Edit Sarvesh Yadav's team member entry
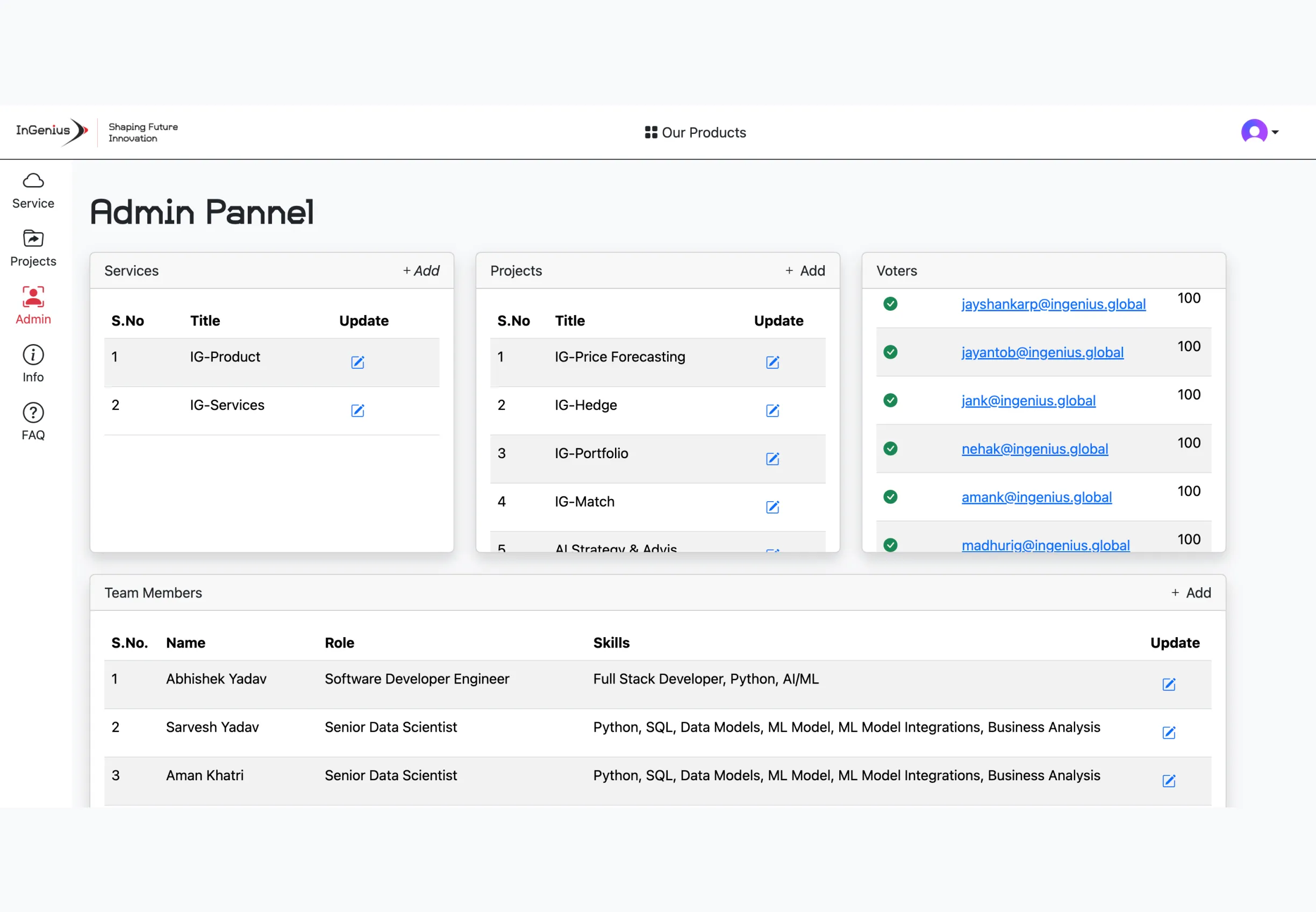 pyautogui.click(x=1169, y=732)
